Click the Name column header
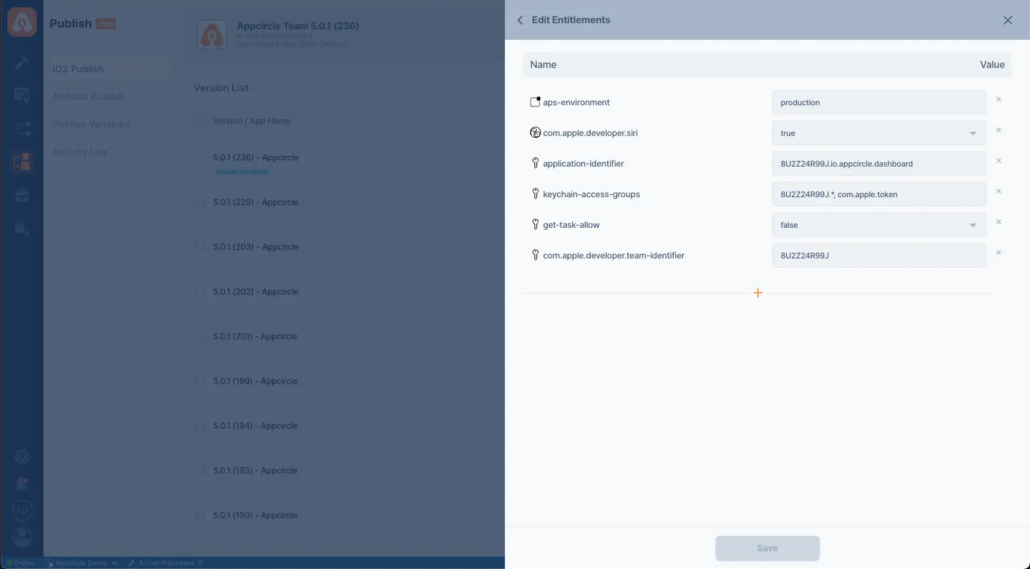1030x569 pixels. tap(543, 64)
